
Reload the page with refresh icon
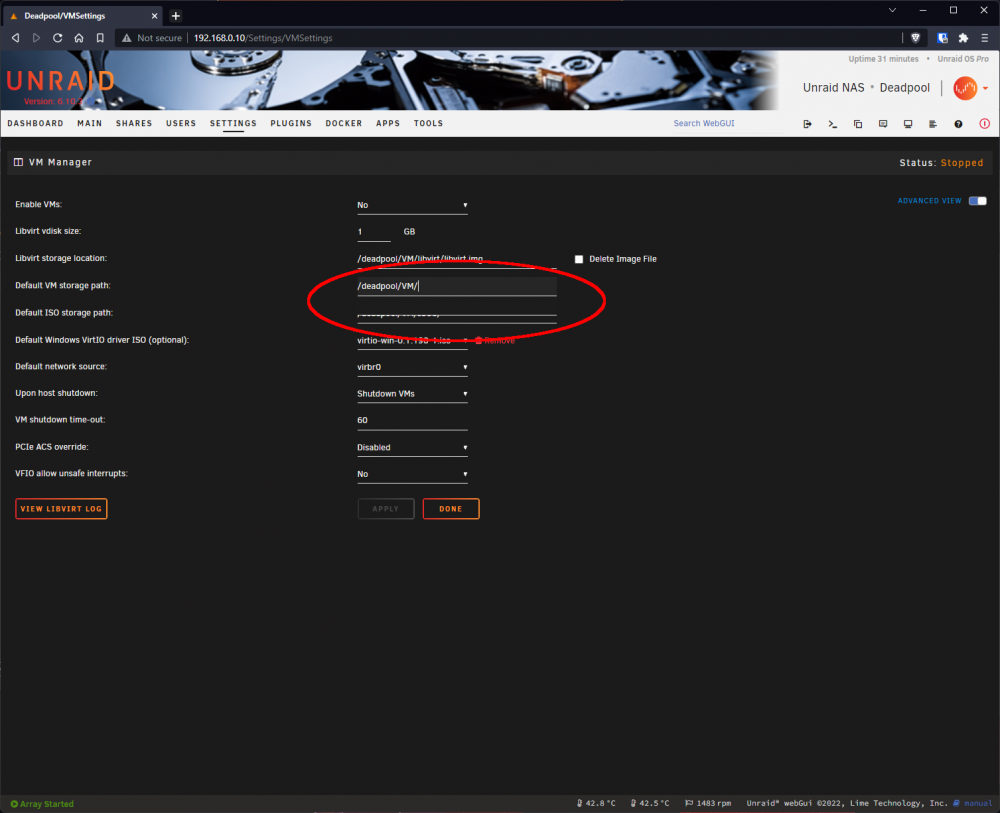[x=57, y=38]
